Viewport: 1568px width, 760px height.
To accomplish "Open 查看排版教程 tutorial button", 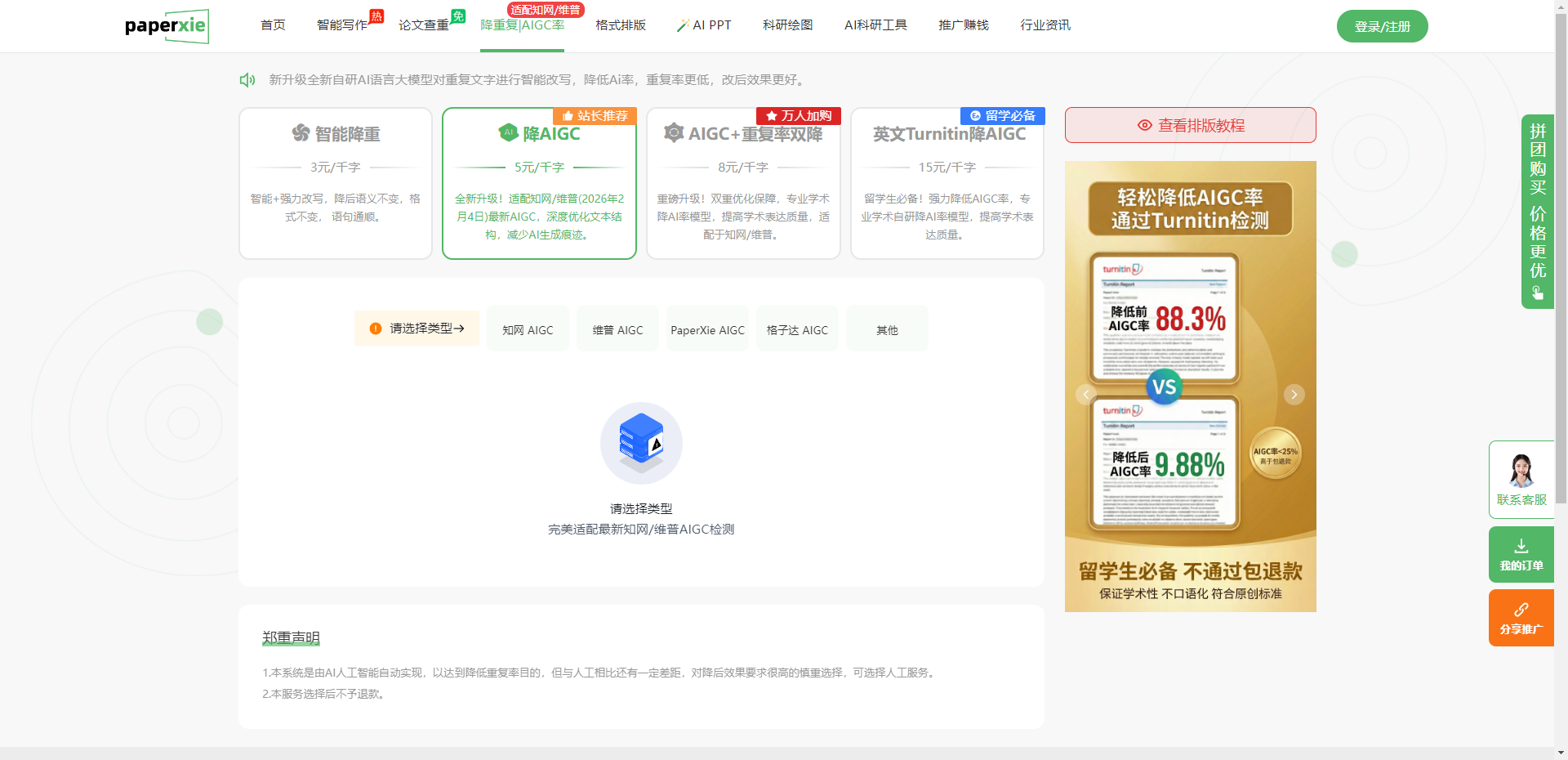I will tap(1190, 125).
